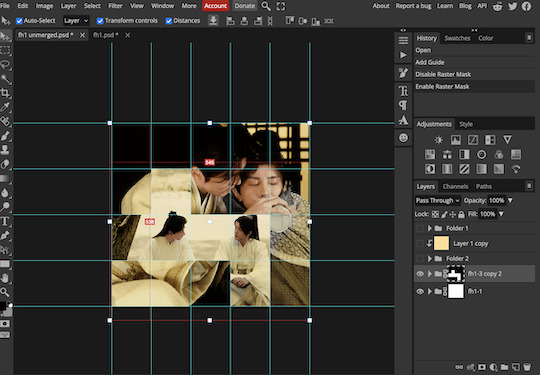Viewport: 540px width, 375px height.
Task: Switch to the Style tab
Action: pos(466,124)
